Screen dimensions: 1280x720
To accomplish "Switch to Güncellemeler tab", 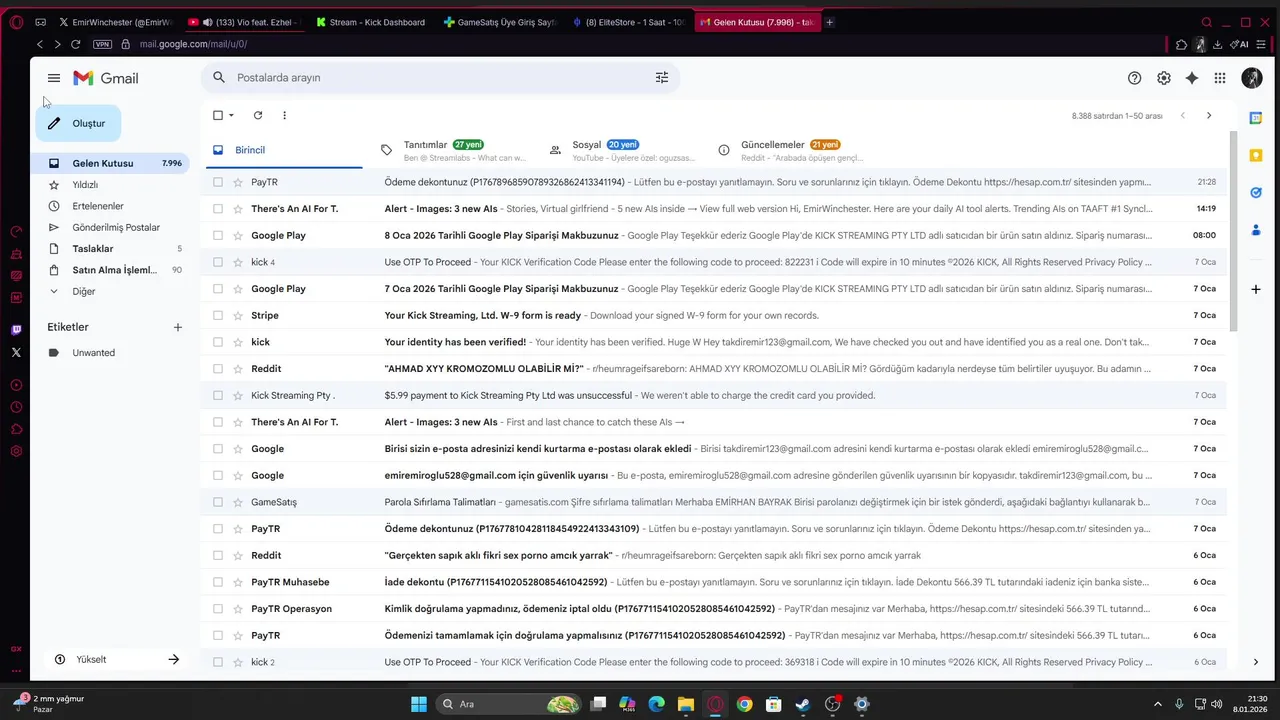I will pos(792,150).
